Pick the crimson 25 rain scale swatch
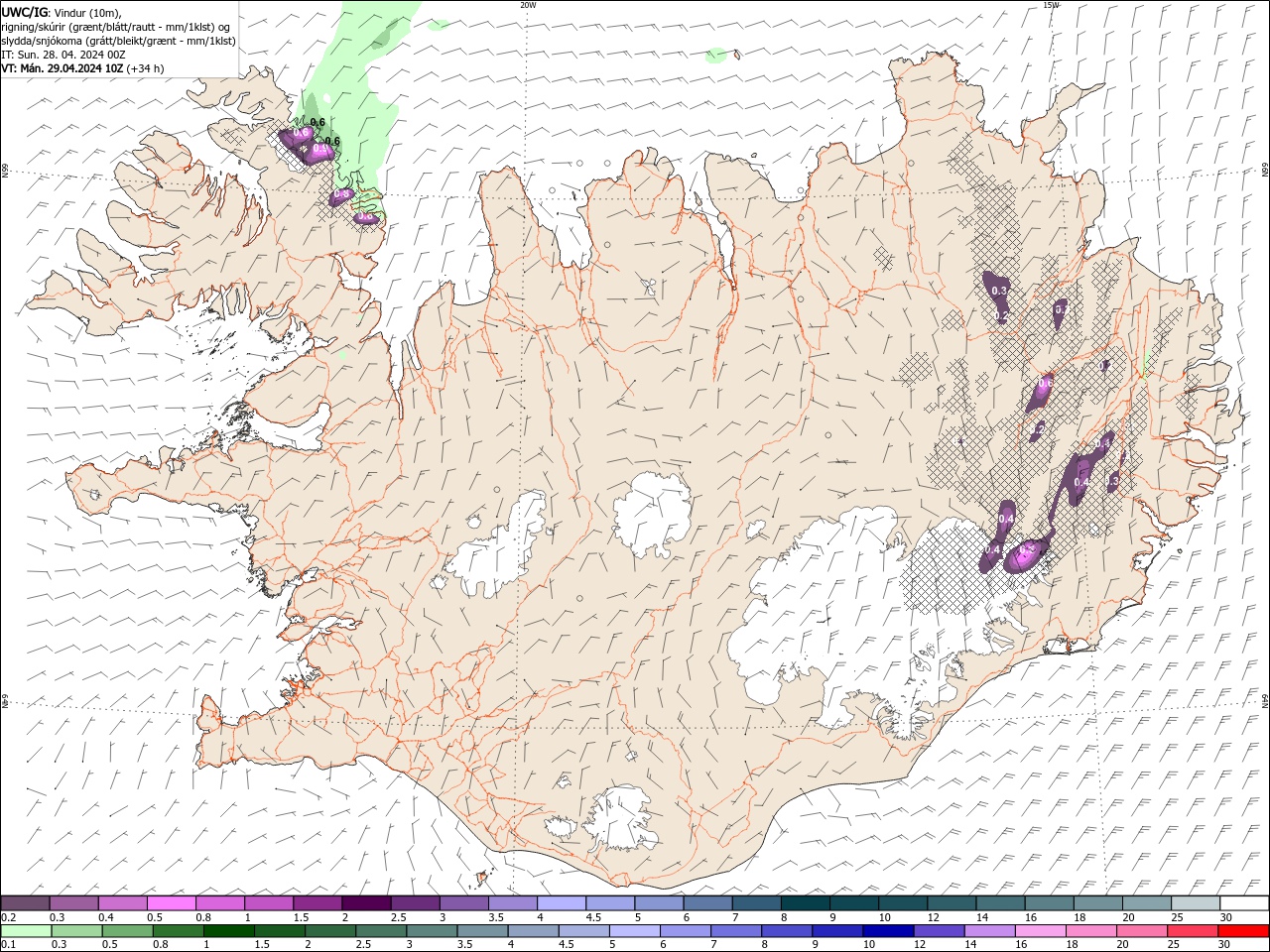 pyautogui.click(x=1191, y=931)
